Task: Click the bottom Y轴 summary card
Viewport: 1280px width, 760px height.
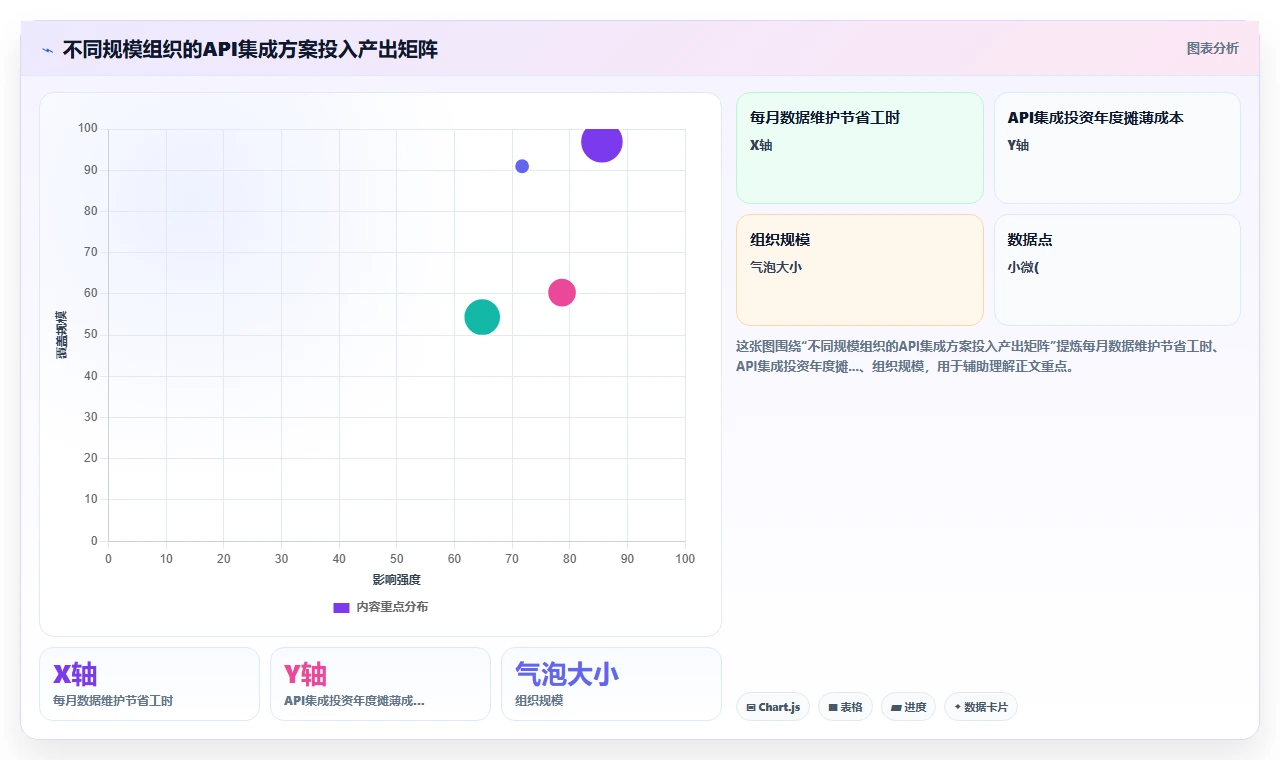Action: (380, 684)
